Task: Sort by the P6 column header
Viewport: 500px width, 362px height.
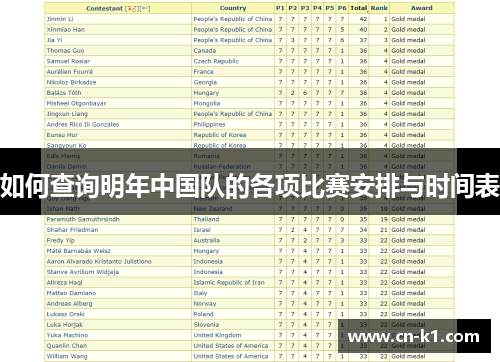Action: tap(342, 8)
